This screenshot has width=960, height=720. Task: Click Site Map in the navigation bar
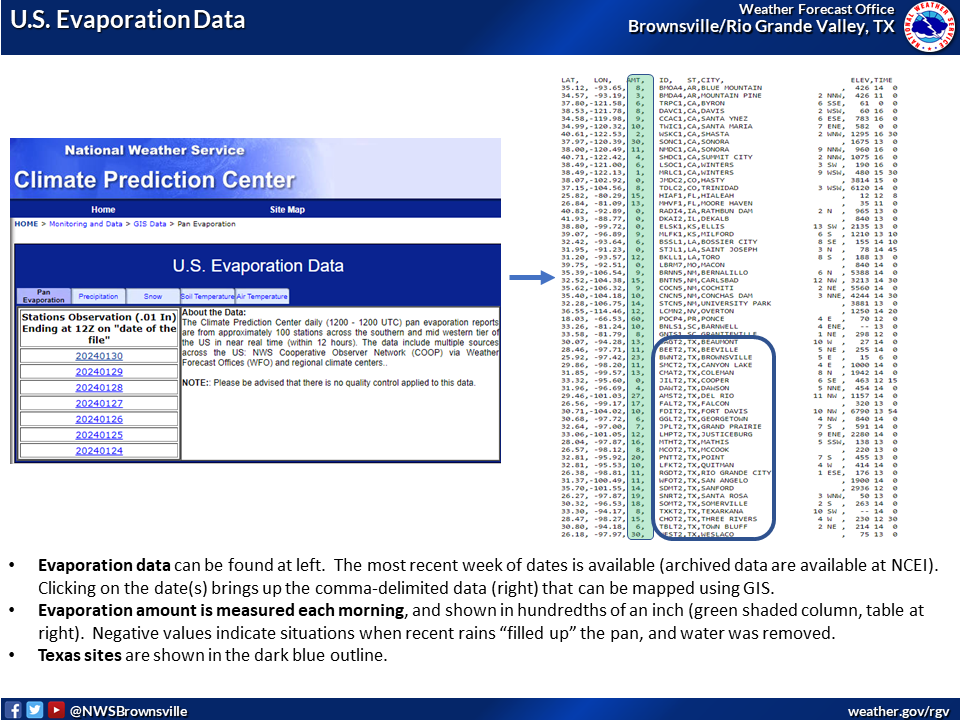click(287, 209)
